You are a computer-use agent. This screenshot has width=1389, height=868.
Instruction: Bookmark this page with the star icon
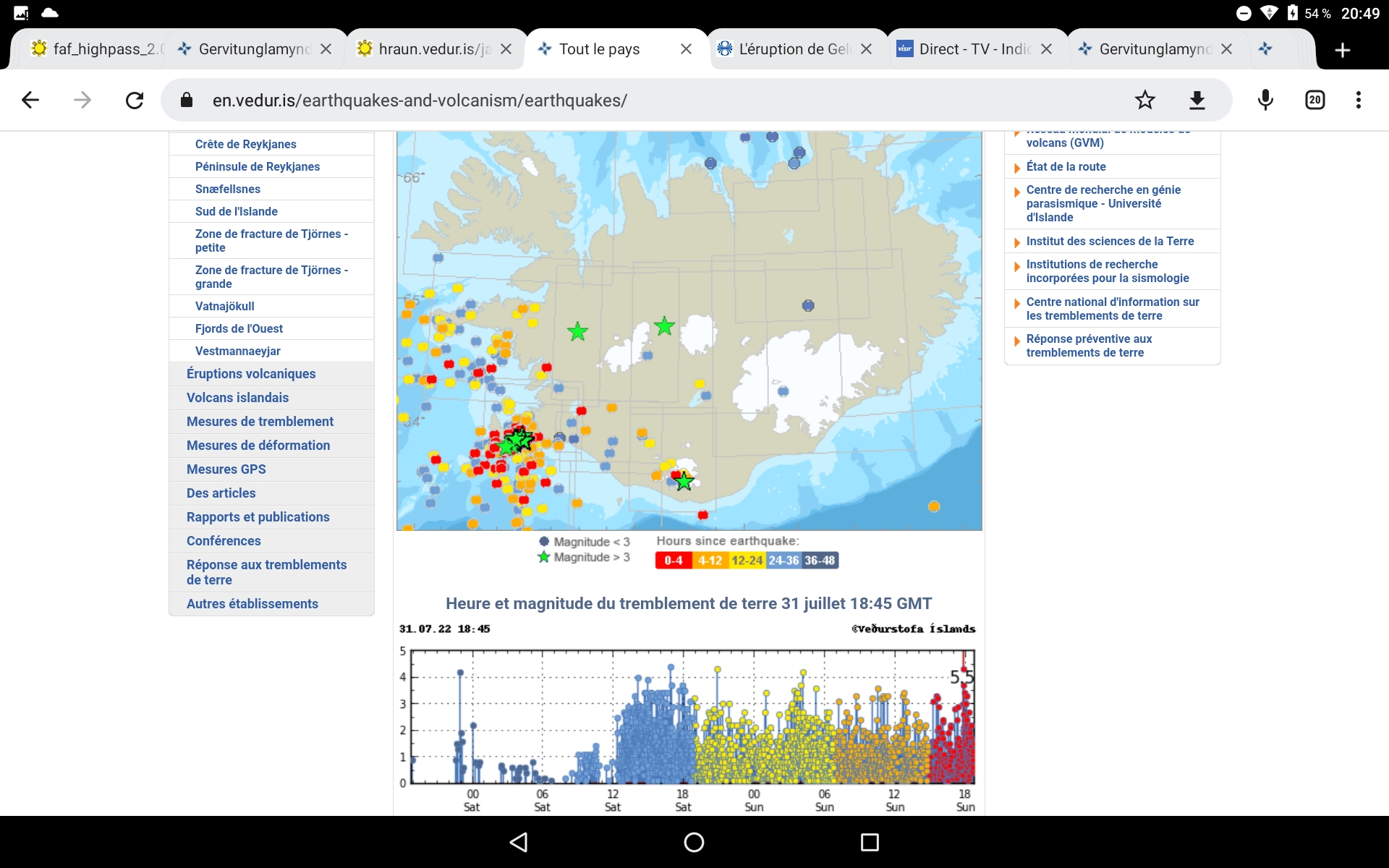point(1144,100)
